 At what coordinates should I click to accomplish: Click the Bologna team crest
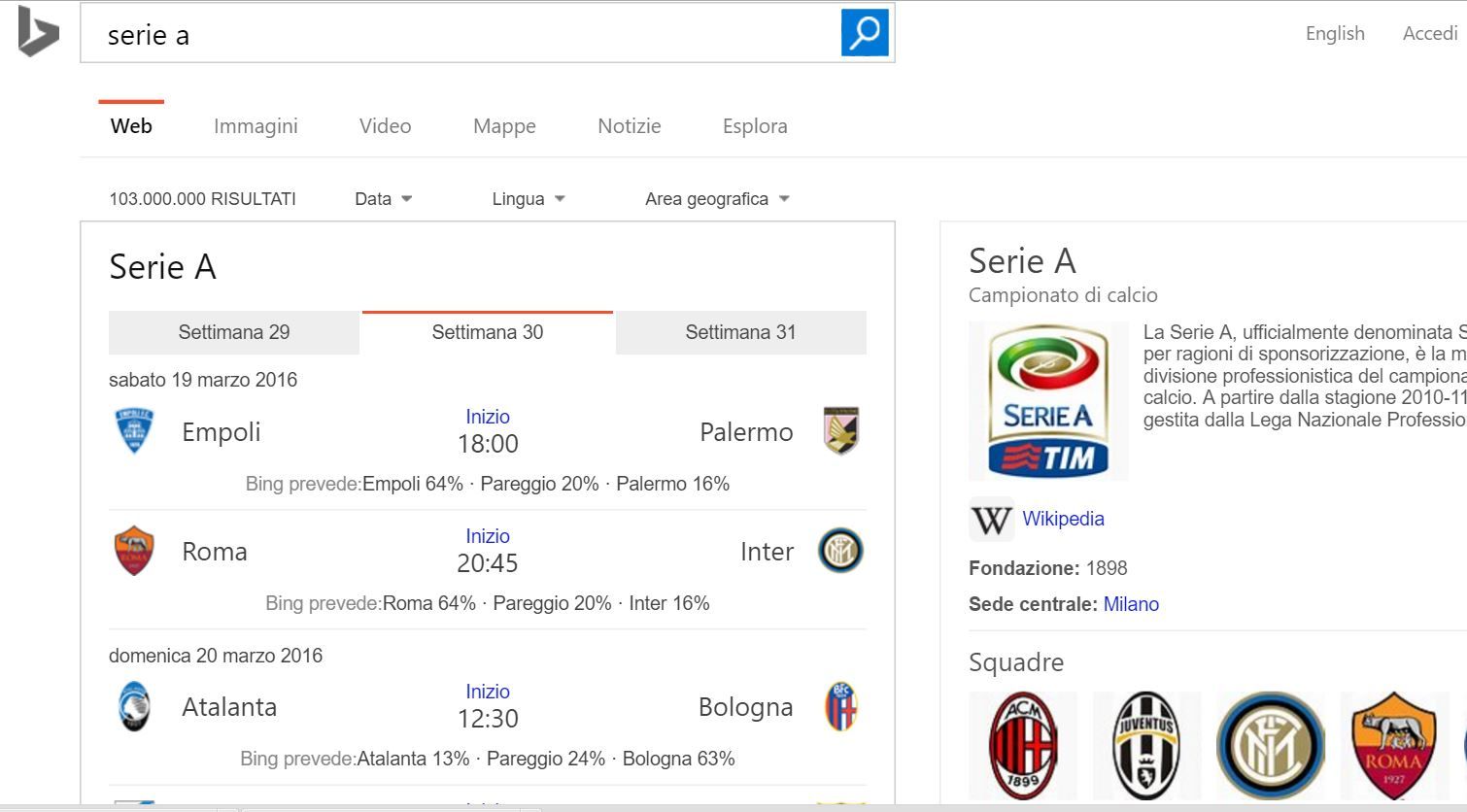(x=840, y=706)
